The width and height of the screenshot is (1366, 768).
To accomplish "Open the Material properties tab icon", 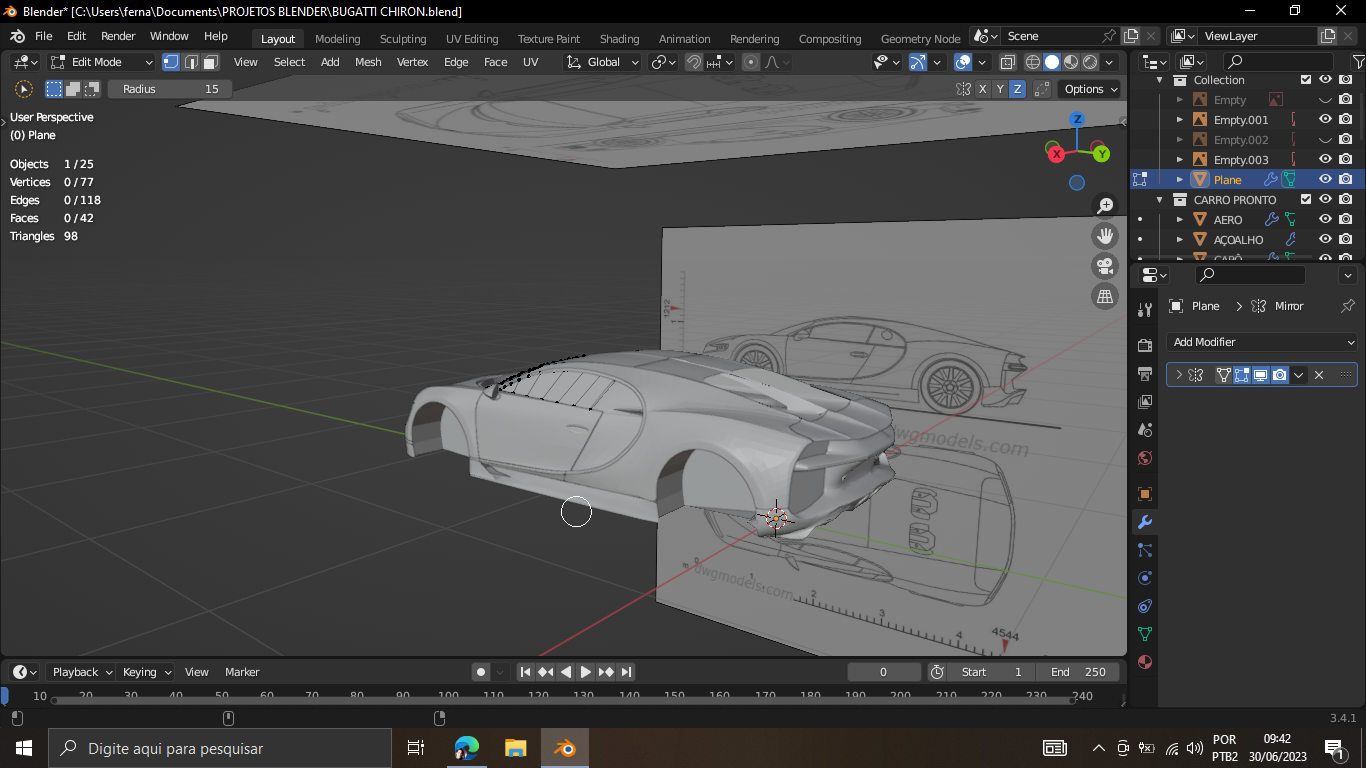I will [1145, 662].
